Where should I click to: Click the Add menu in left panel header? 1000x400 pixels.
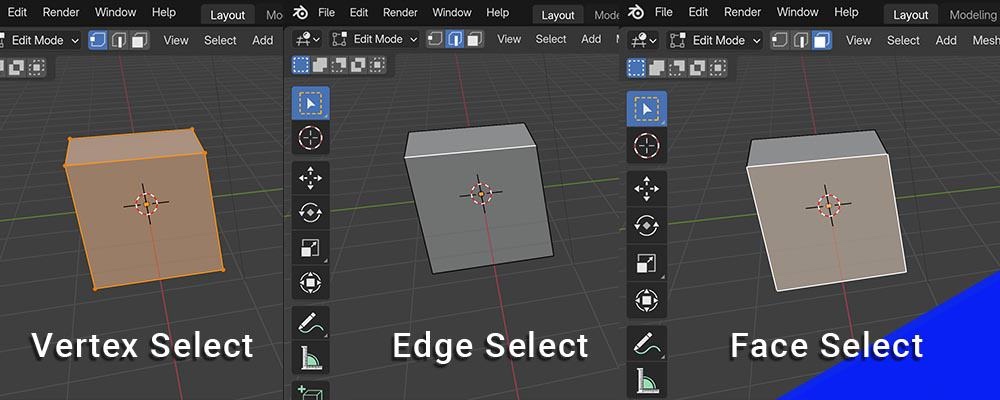[263, 40]
